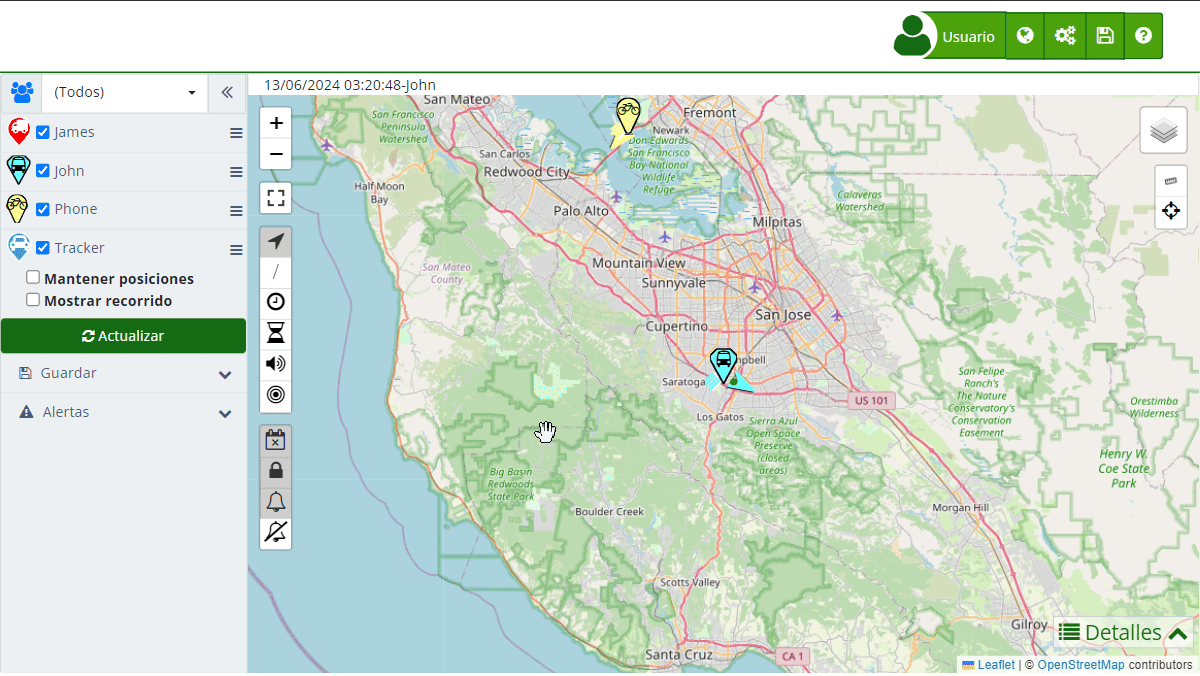Select the clock history tool
Viewport: 1200px width, 676px height.
click(276, 302)
